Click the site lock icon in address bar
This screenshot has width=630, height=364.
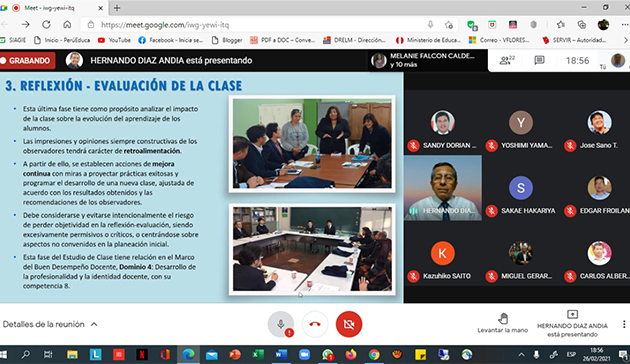(91, 25)
